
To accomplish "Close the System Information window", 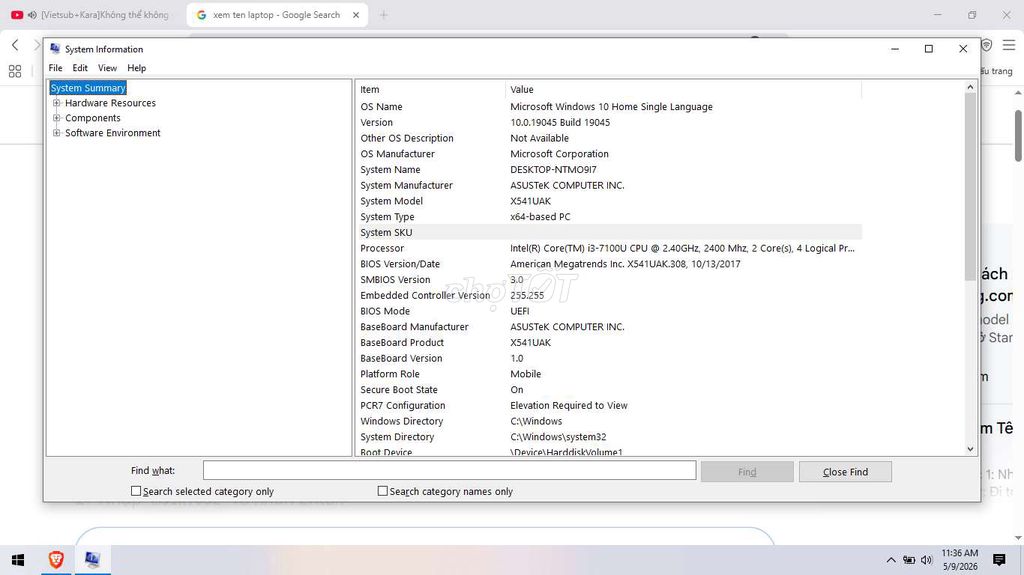I will point(963,49).
